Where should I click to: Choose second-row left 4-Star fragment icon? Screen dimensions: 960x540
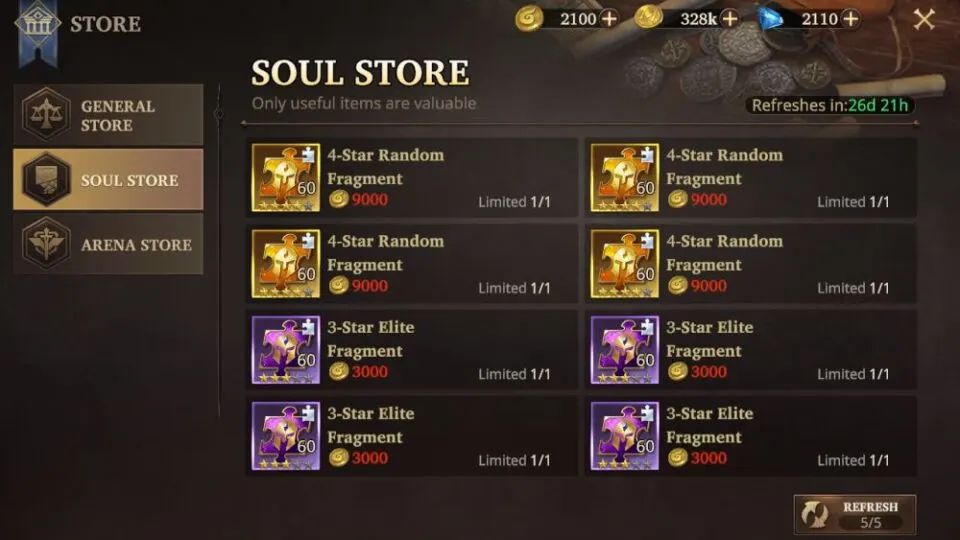(286, 264)
